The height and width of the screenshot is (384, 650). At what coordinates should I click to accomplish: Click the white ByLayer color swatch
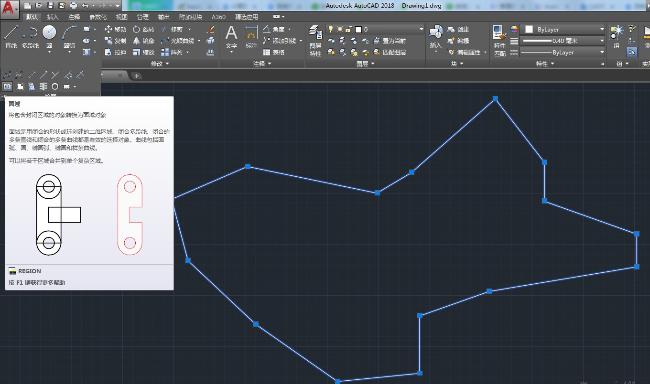(529, 29)
